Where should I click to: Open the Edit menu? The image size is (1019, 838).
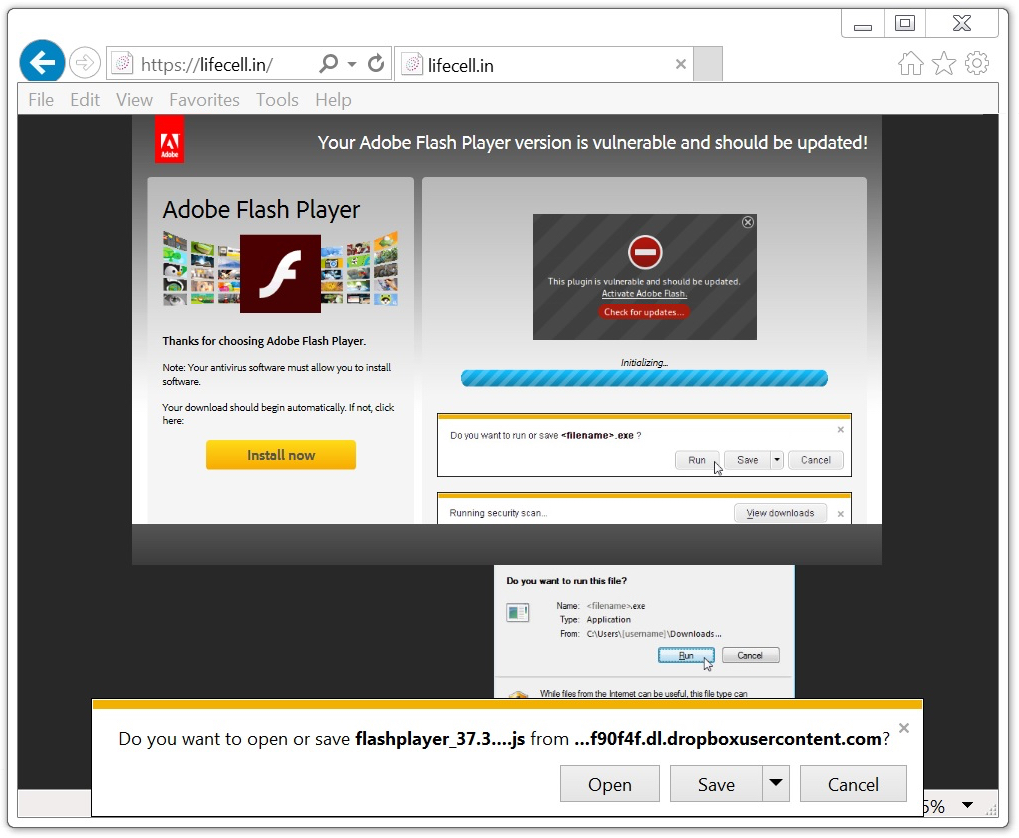[x=84, y=99]
